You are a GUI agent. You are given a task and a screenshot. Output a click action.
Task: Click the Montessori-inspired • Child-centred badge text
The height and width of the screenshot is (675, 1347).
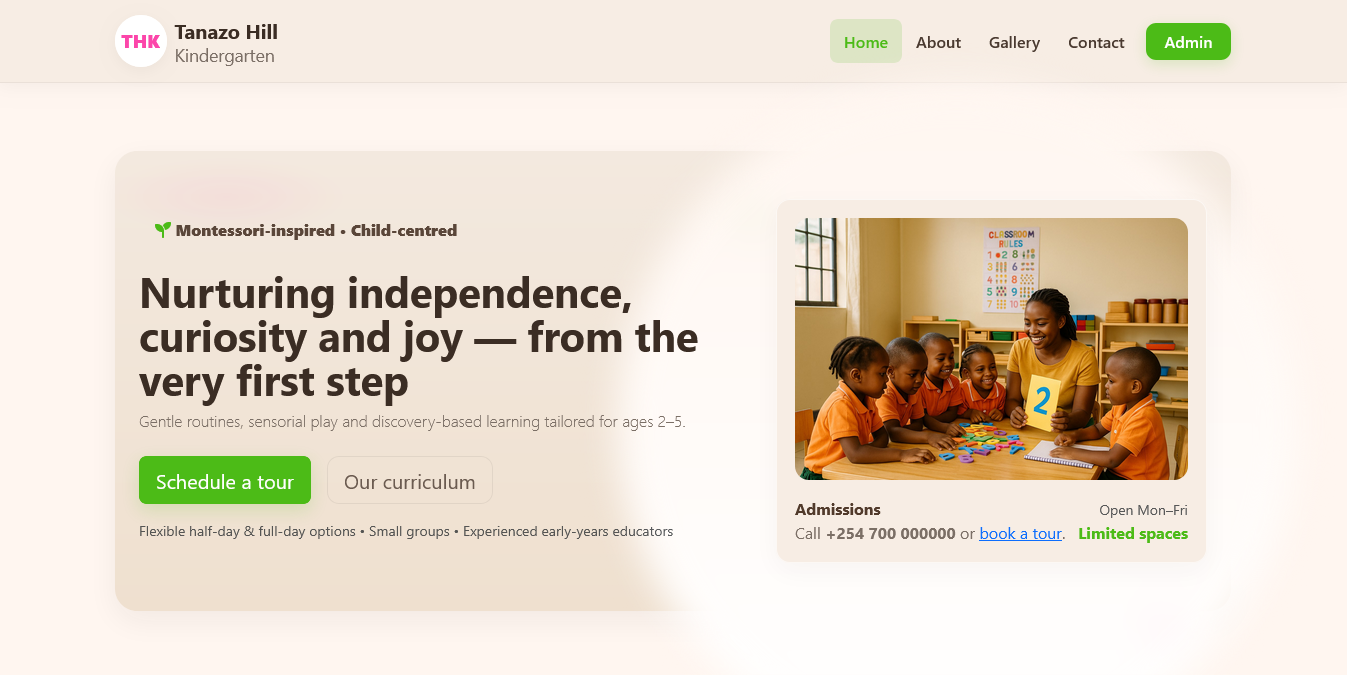click(316, 230)
